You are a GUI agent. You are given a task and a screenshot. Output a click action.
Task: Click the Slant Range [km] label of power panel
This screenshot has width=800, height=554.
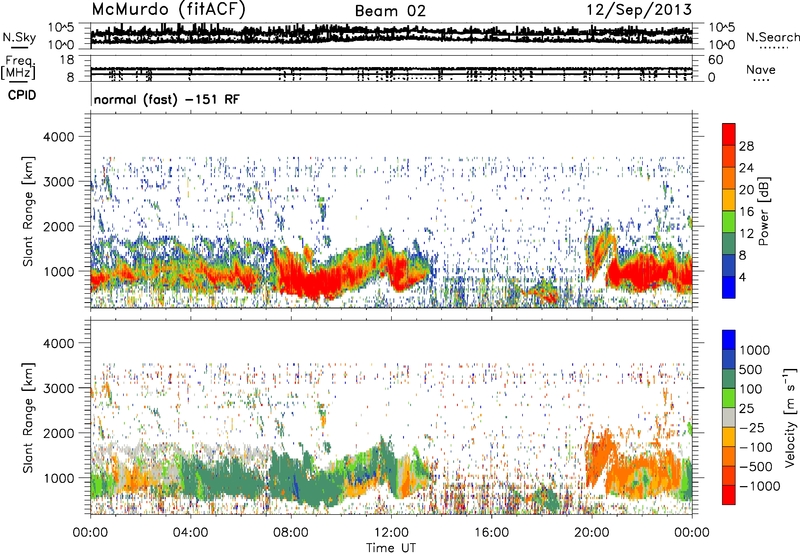pos(28,211)
